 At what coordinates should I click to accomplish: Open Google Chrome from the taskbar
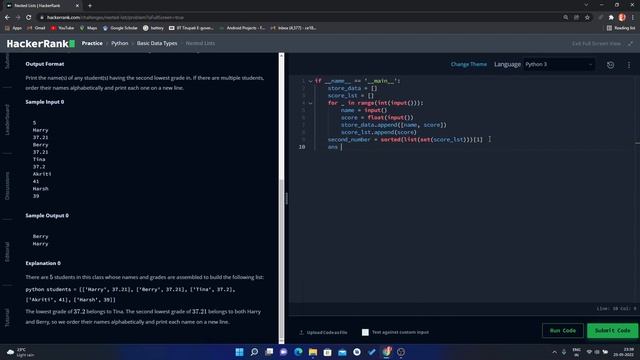(x=386, y=352)
